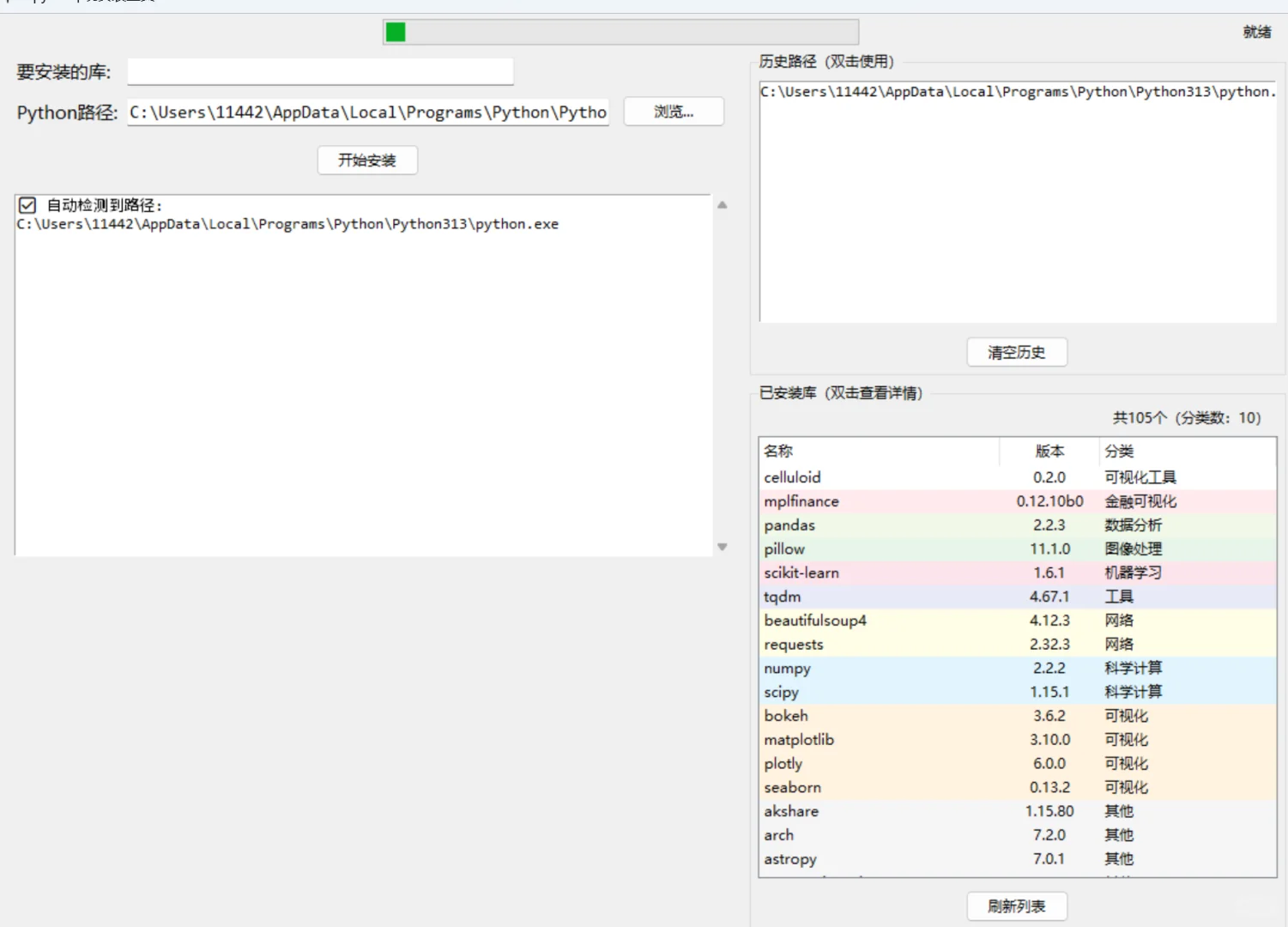Toggle the 自动检测到路径 checkbox

(x=27, y=205)
